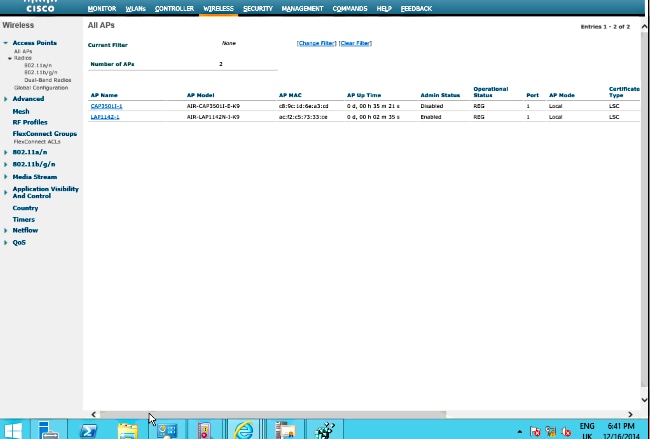Open Windows PowerShell from the taskbar
This screenshot has height=439, width=650.
[88, 430]
